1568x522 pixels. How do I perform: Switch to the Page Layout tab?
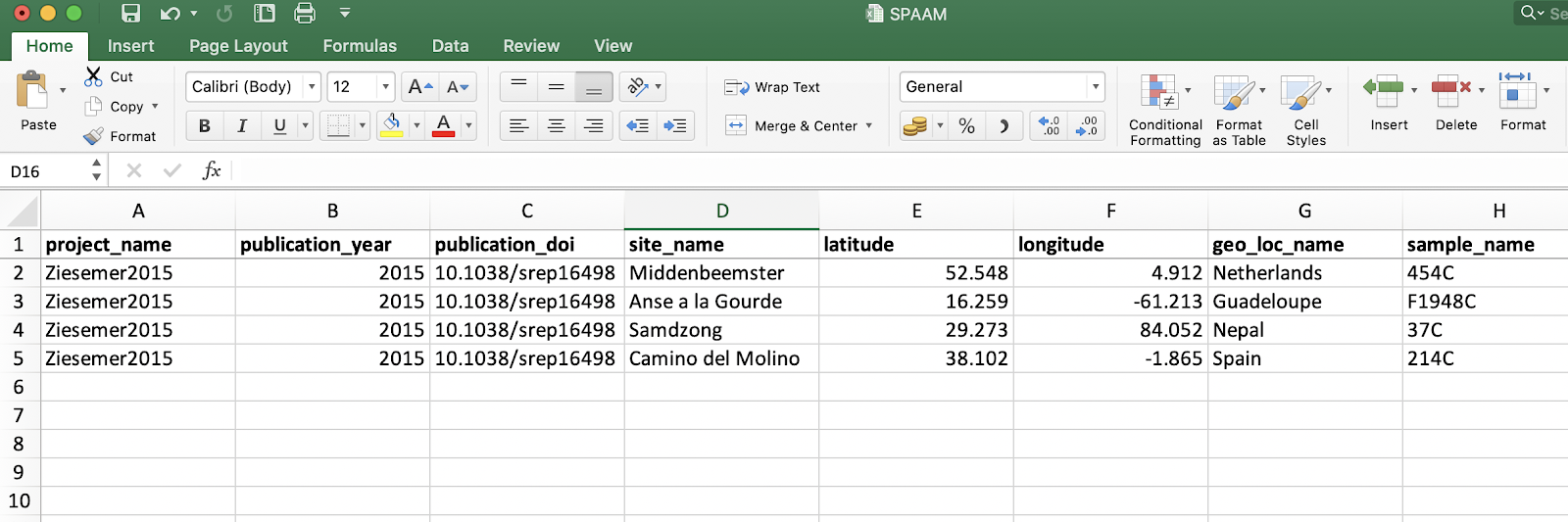pos(238,46)
